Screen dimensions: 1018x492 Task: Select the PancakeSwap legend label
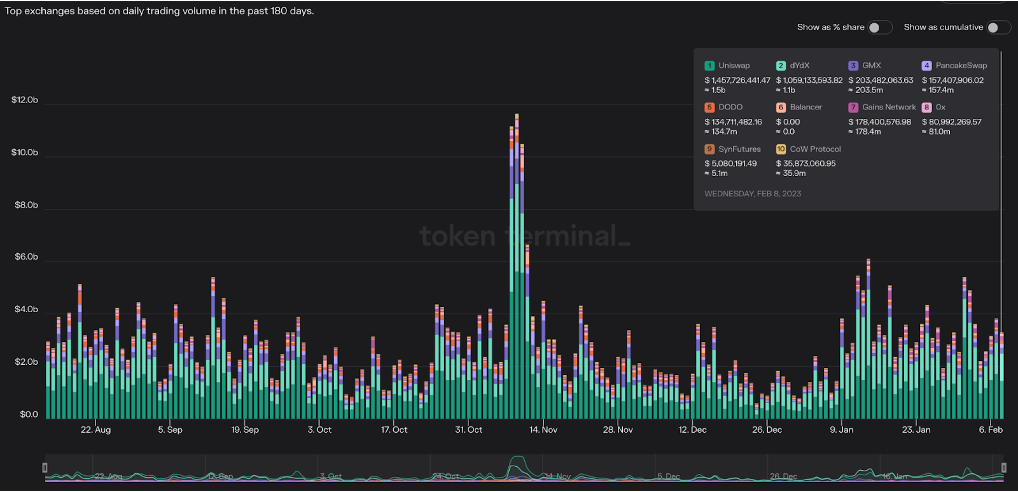[960, 66]
